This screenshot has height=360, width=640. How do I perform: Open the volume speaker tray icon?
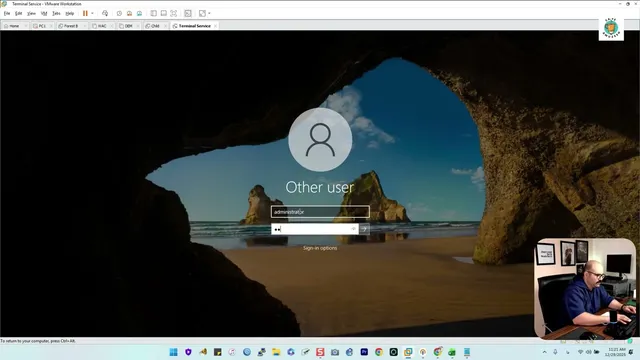click(589, 352)
